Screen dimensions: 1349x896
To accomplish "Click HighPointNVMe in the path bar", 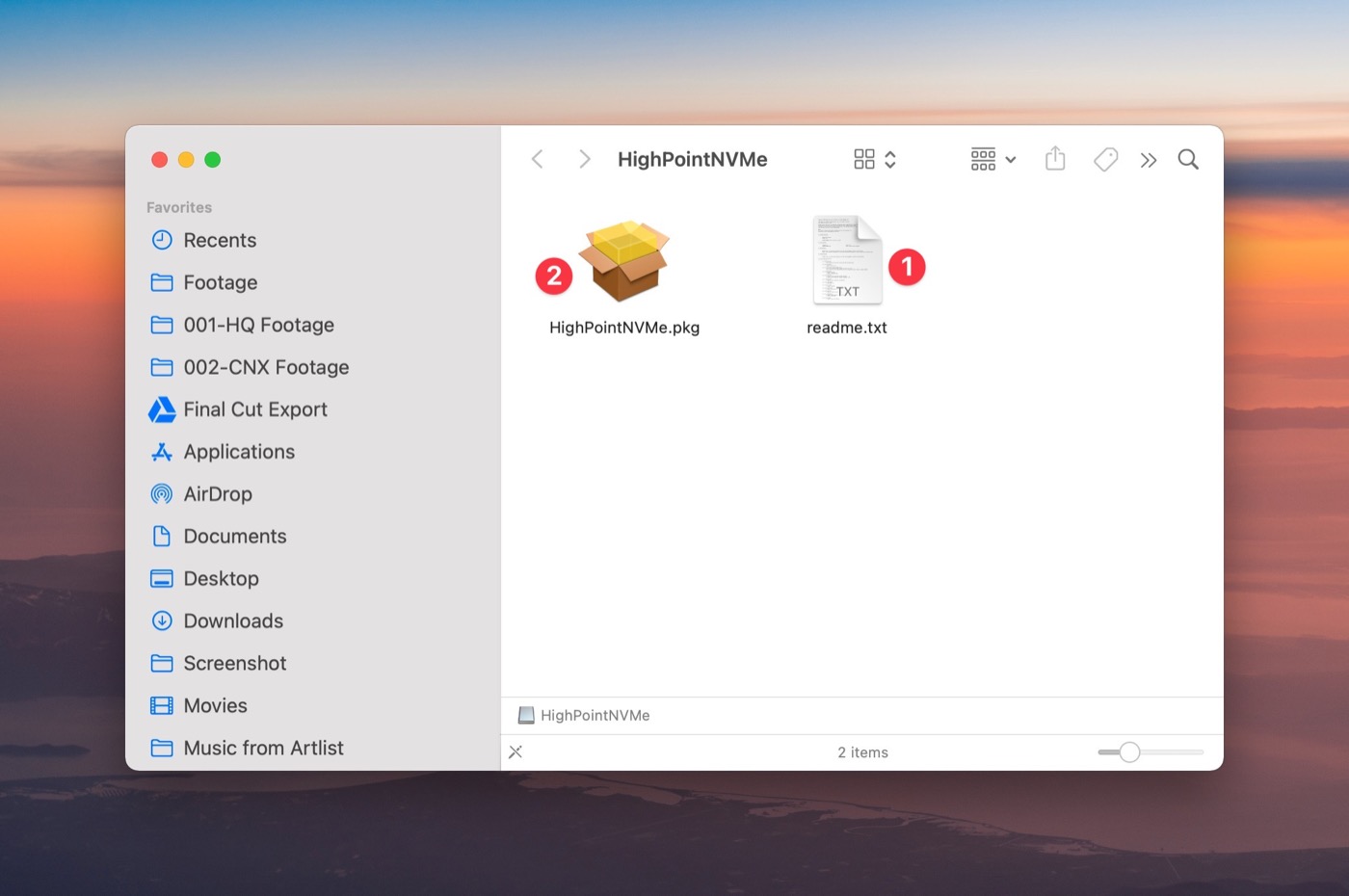I will coord(594,715).
